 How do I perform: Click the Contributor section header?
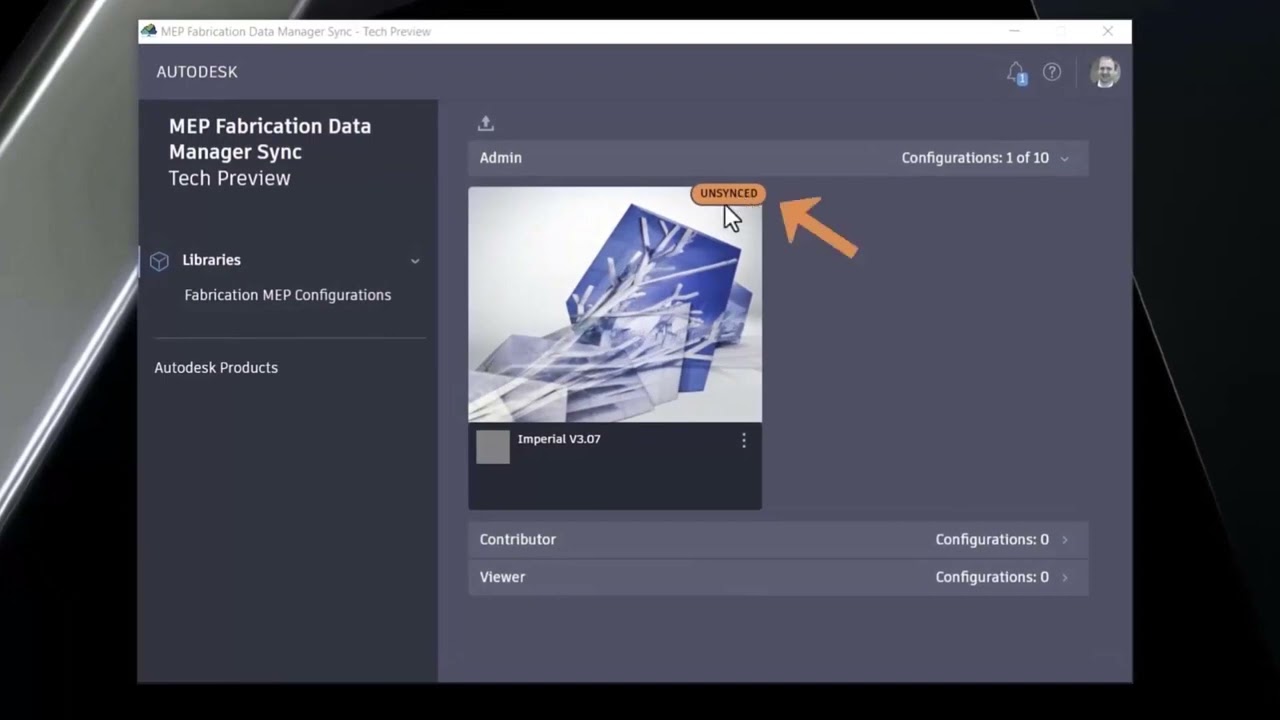pos(778,539)
